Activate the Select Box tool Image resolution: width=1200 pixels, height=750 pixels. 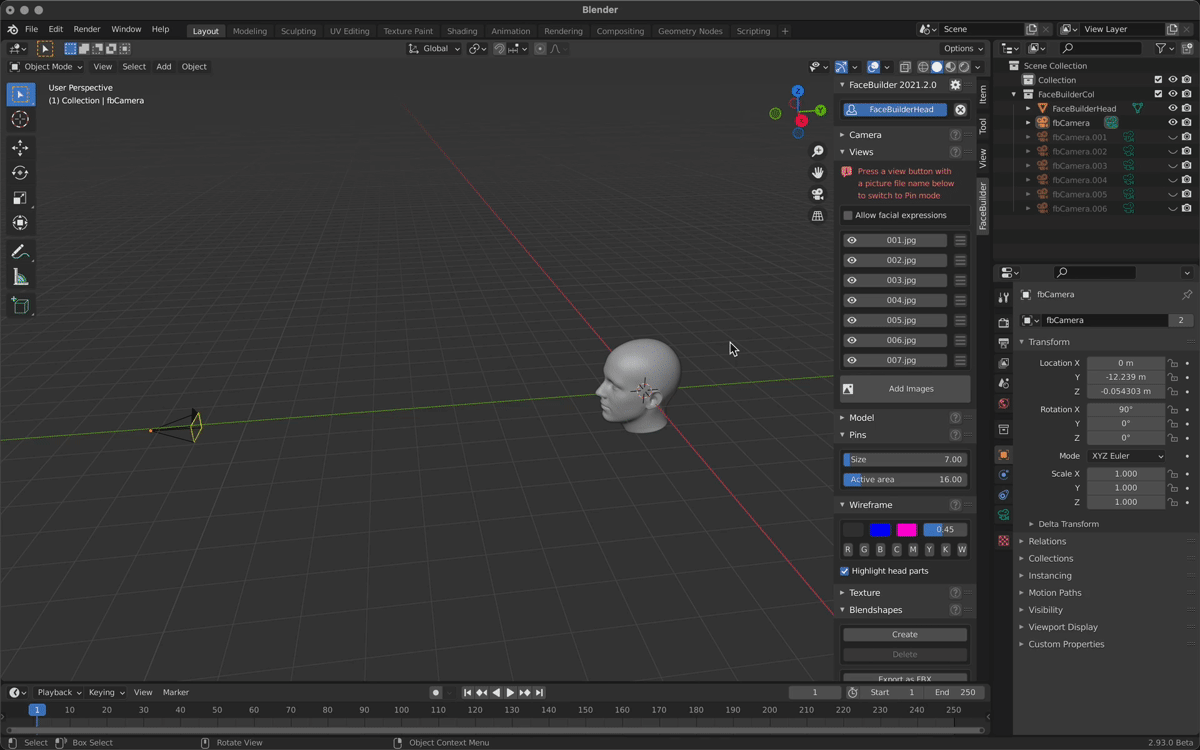tap(20, 94)
